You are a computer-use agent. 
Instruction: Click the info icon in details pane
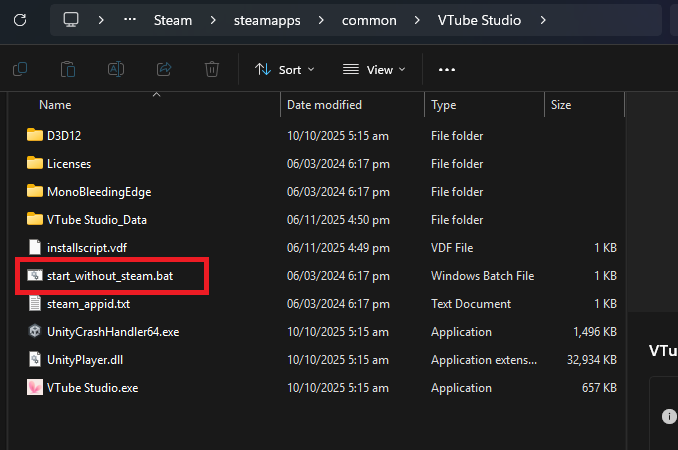click(669, 416)
